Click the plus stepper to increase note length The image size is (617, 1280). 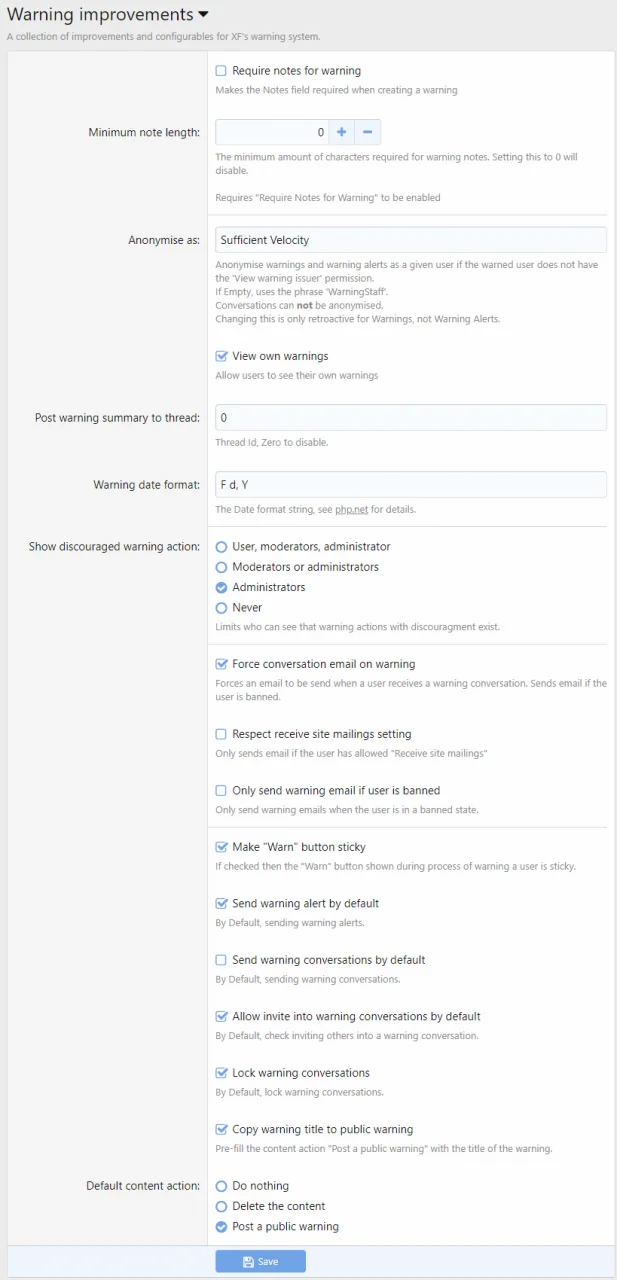pos(341,131)
